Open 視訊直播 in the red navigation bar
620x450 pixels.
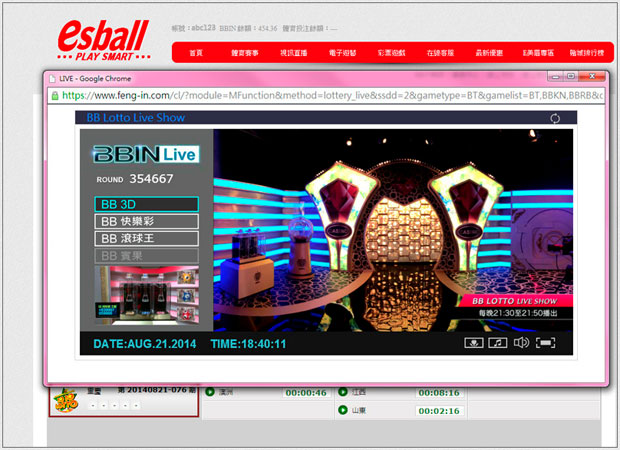294,53
